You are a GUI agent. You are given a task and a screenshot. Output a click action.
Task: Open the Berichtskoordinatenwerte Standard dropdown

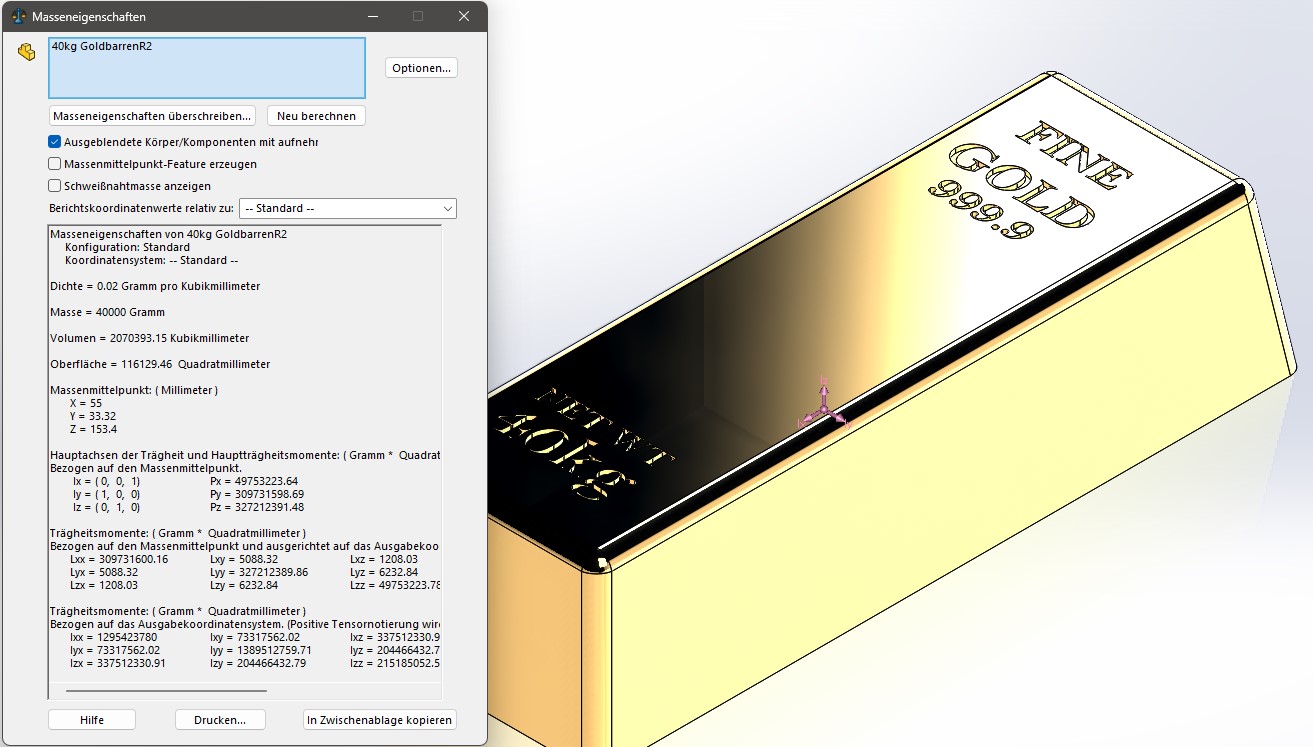(x=348, y=208)
